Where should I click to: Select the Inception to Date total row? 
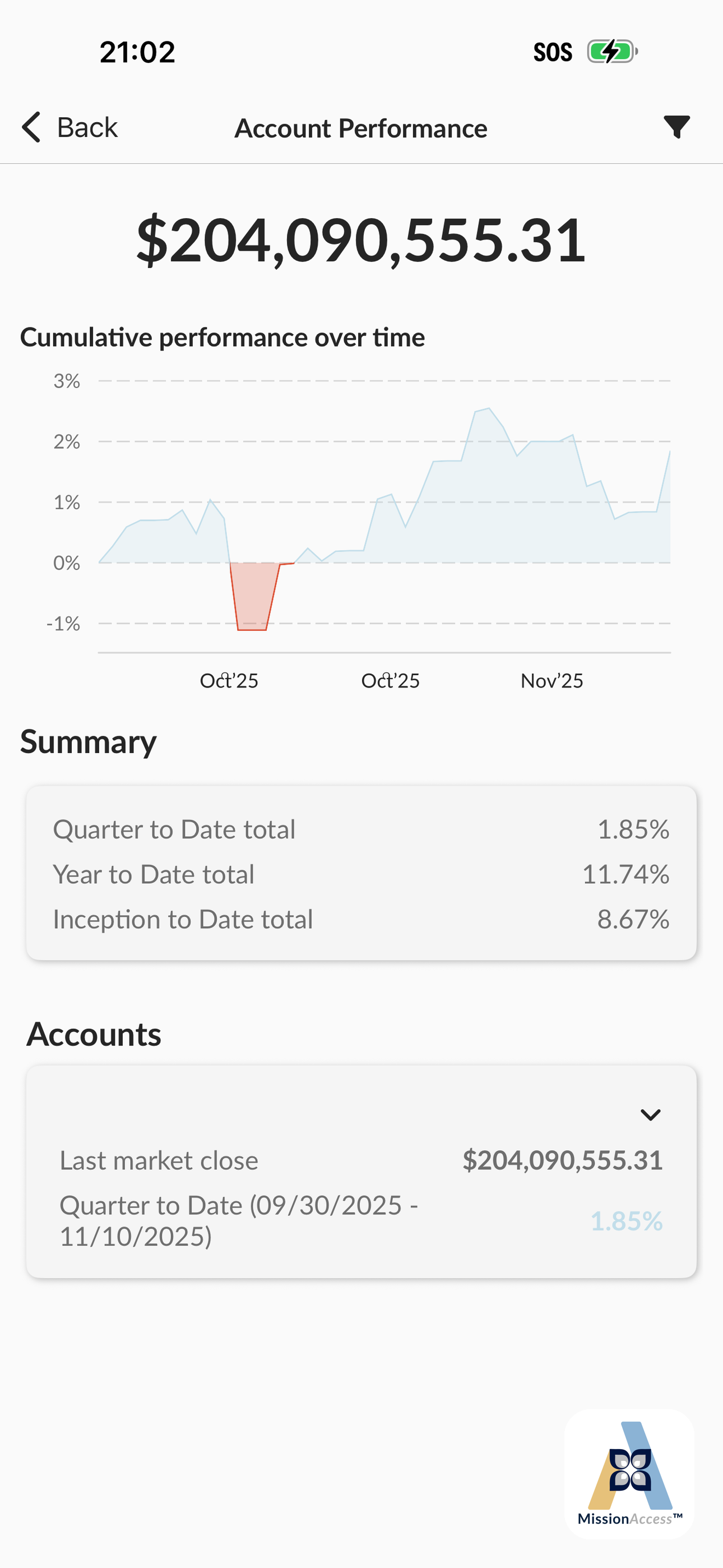(361, 919)
